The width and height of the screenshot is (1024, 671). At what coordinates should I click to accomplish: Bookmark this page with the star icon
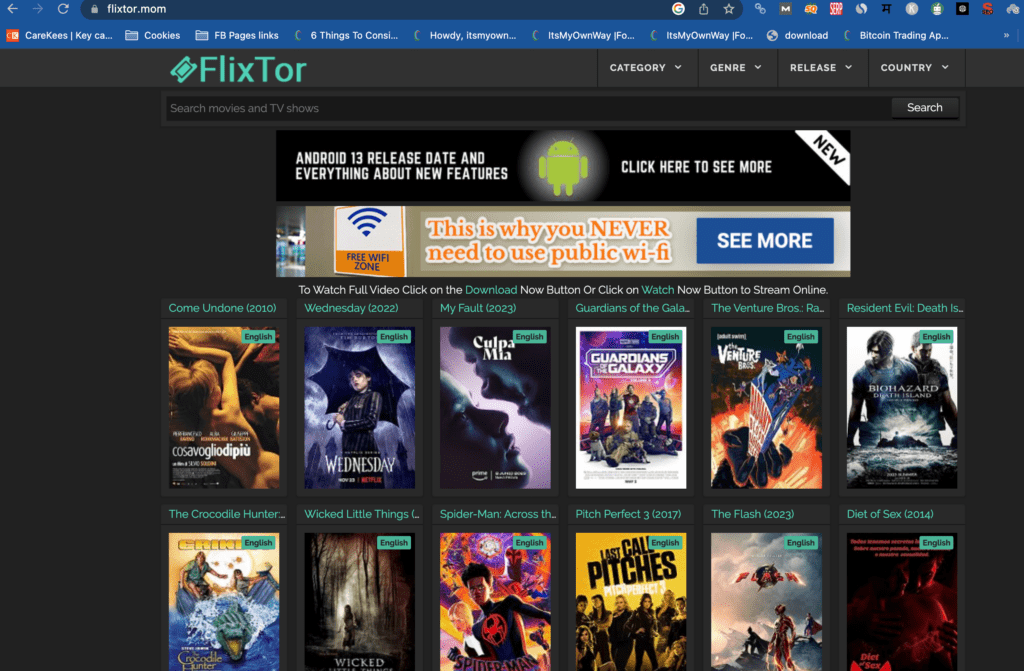(x=729, y=9)
